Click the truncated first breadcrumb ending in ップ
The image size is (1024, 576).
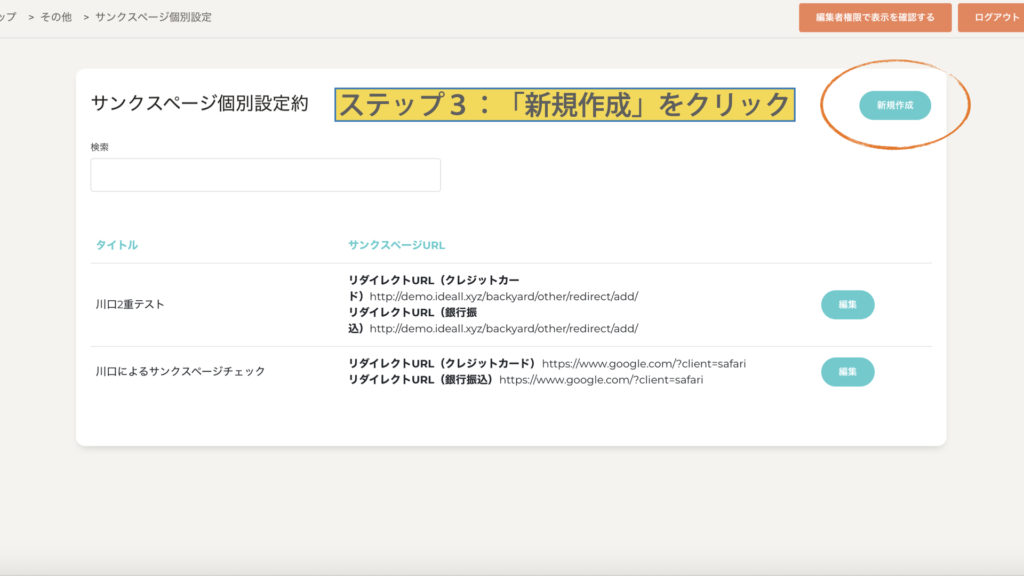click(x=8, y=17)
